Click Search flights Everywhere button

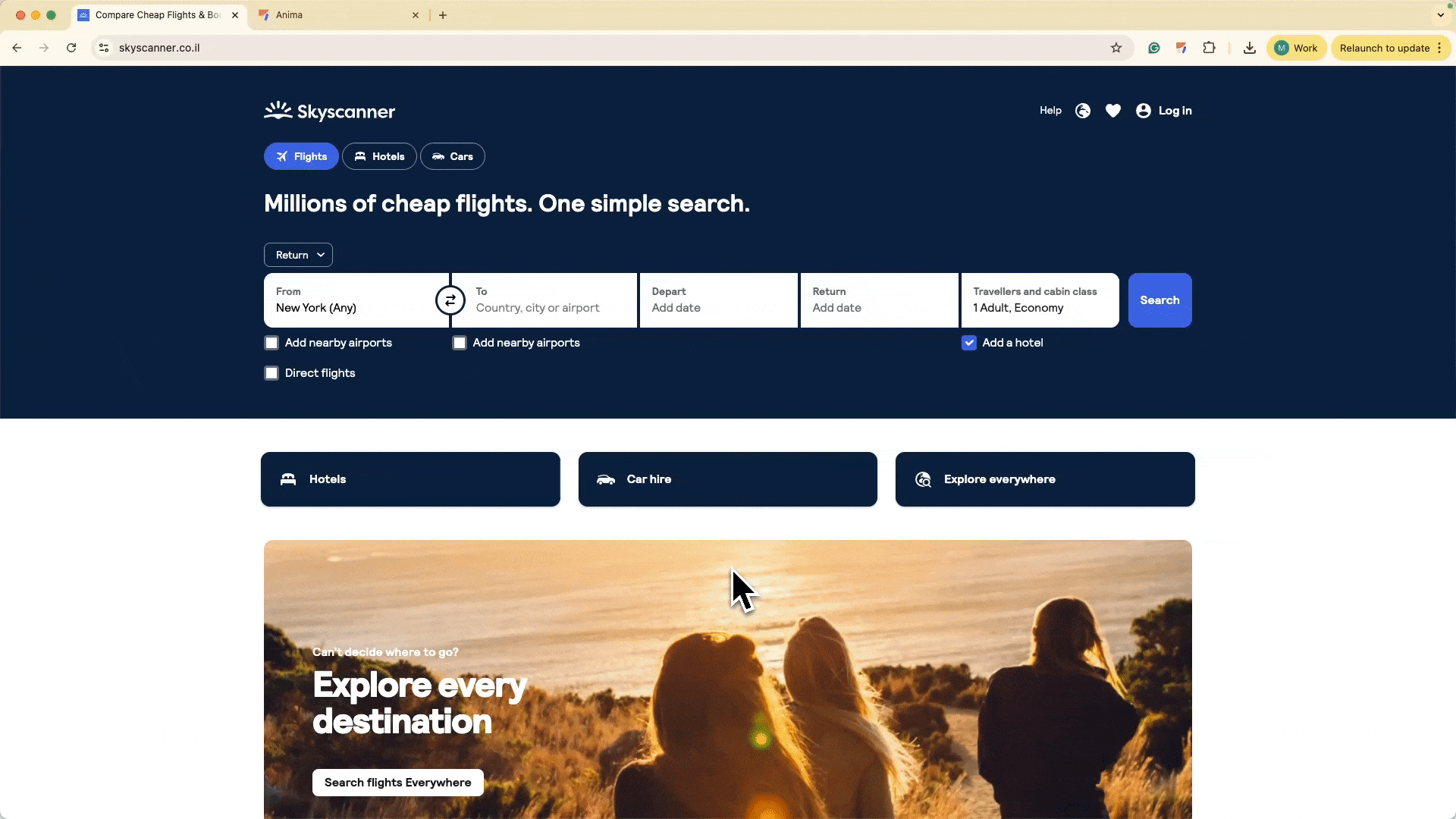(x=397, y=783)
